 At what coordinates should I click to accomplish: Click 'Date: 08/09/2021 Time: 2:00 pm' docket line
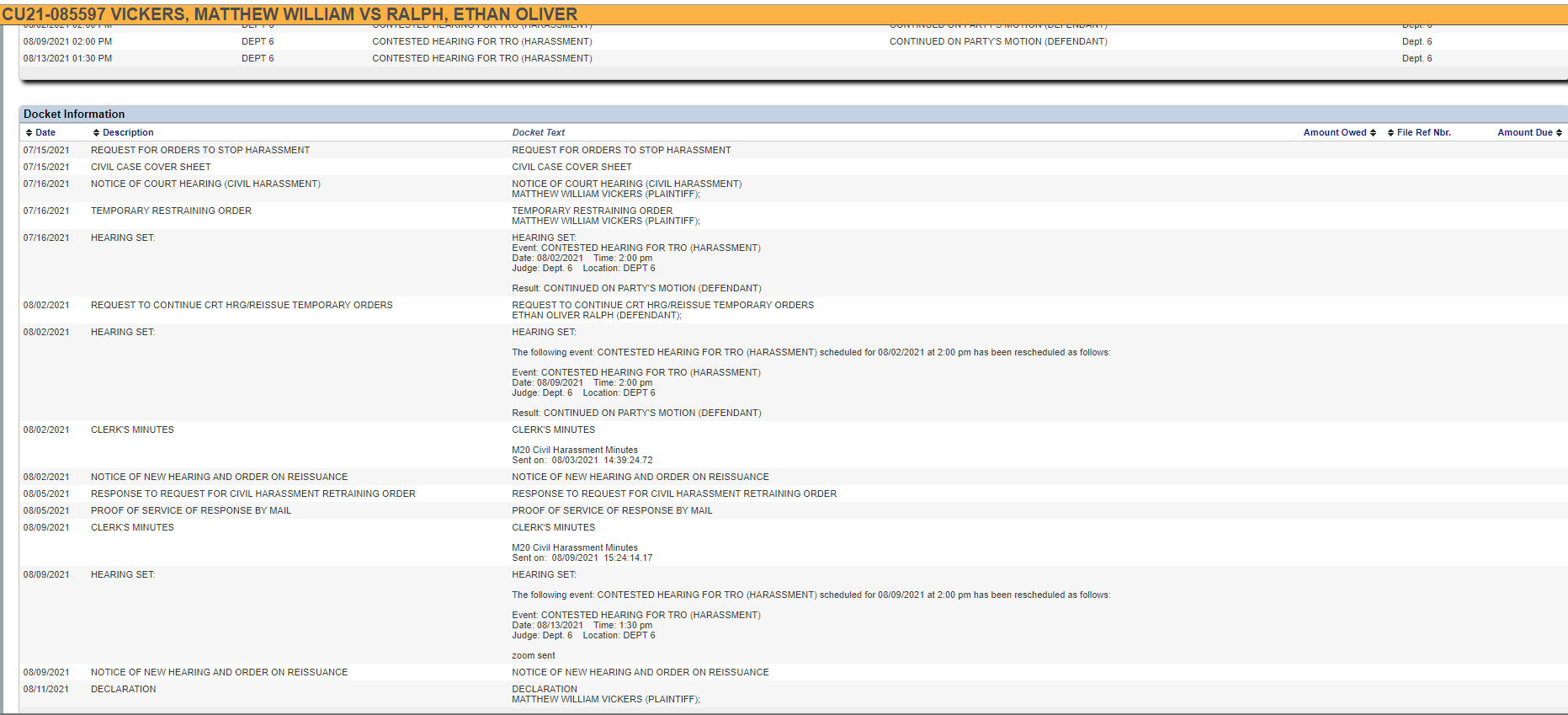tap(582, 382)
